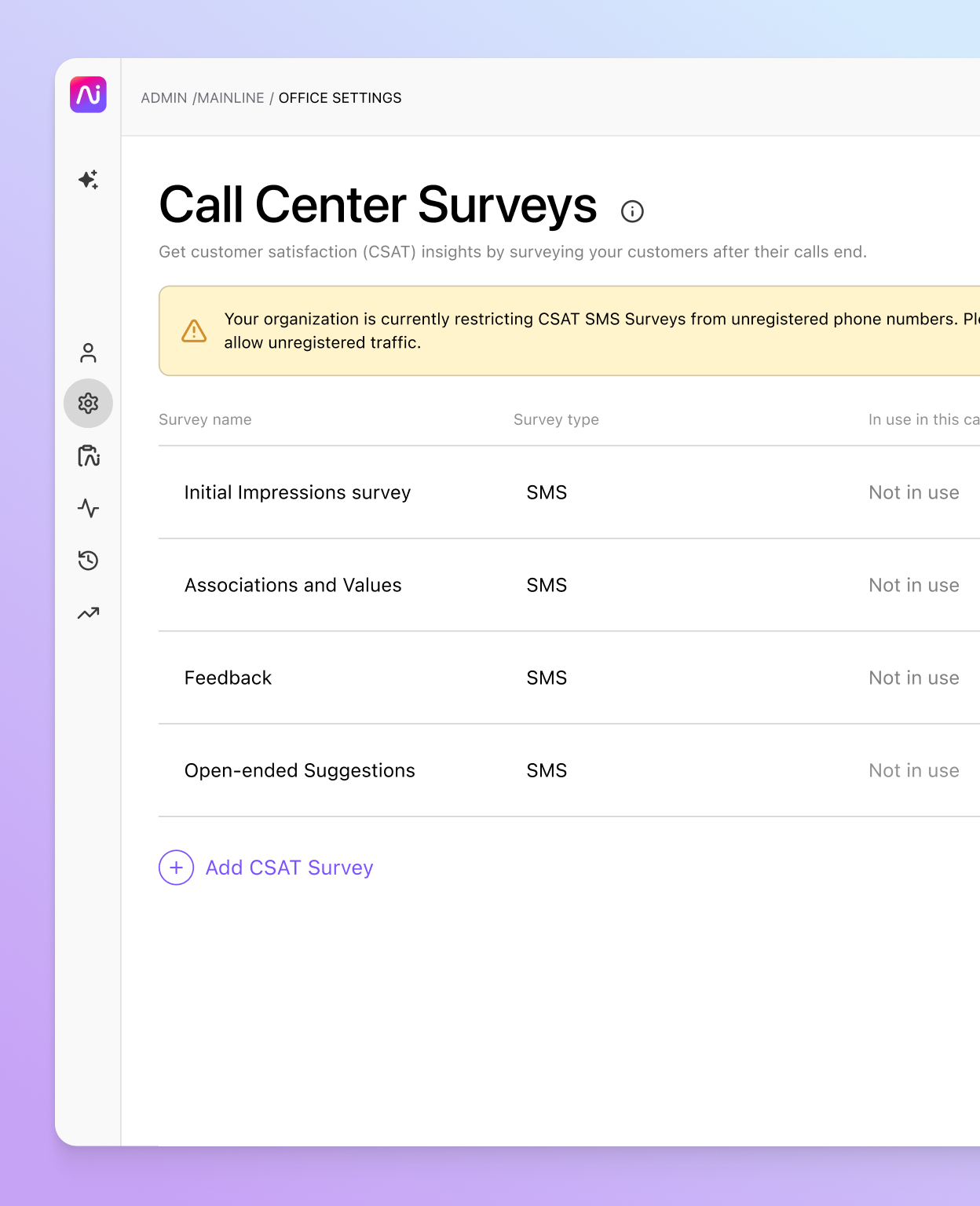Open the info tooltip beside Call Center Surveys
The width and height of the screenshot is (980, 1206).
[633, 211]
